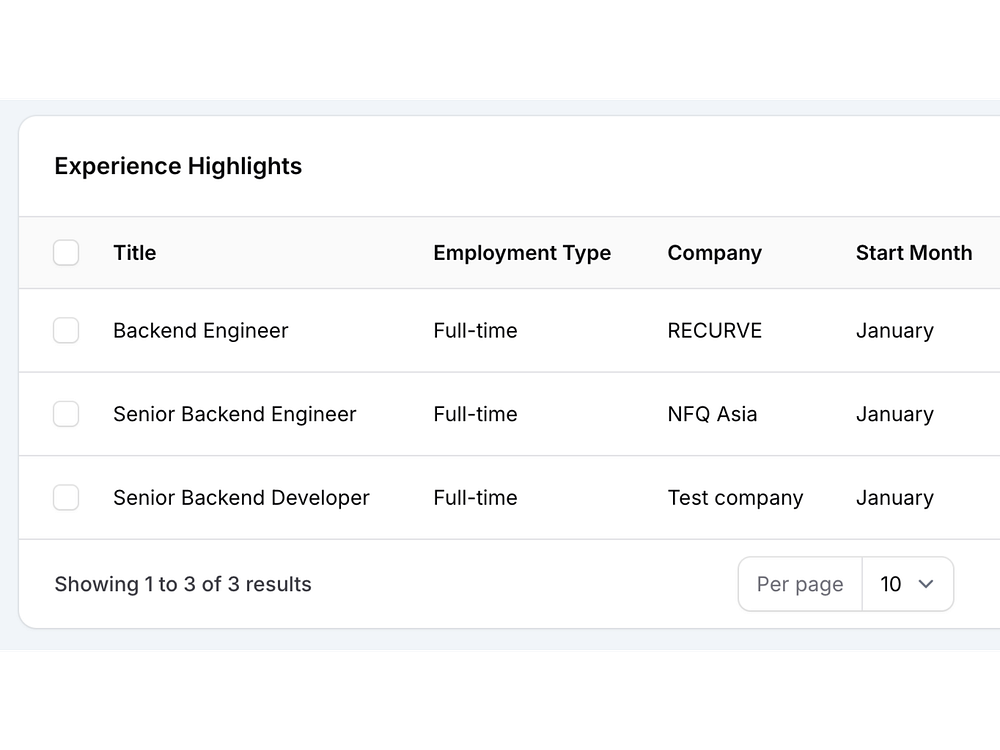Open the Senior Backend Engineer entry
Viewport: 1000px width, 750px height.
pyautogui.click(x=234, y=414)
